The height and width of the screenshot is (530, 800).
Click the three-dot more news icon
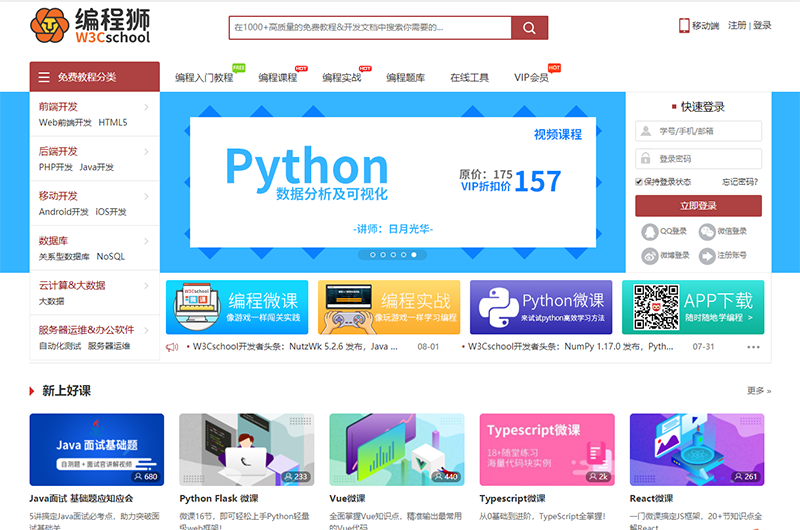point(754,347)
